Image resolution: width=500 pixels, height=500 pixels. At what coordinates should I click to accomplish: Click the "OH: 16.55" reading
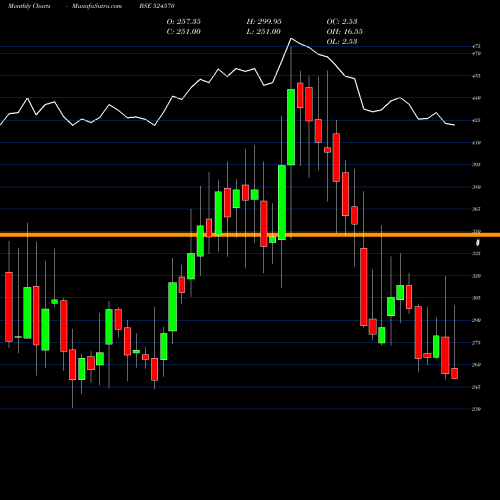[344, 31]
